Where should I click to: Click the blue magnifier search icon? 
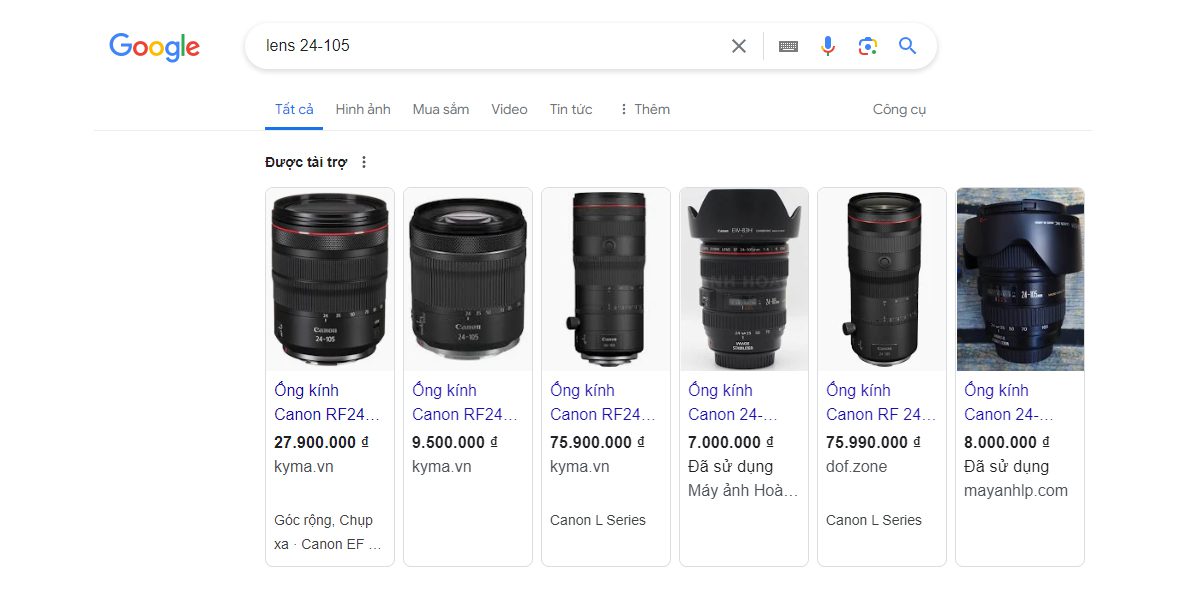pos(908,46)
